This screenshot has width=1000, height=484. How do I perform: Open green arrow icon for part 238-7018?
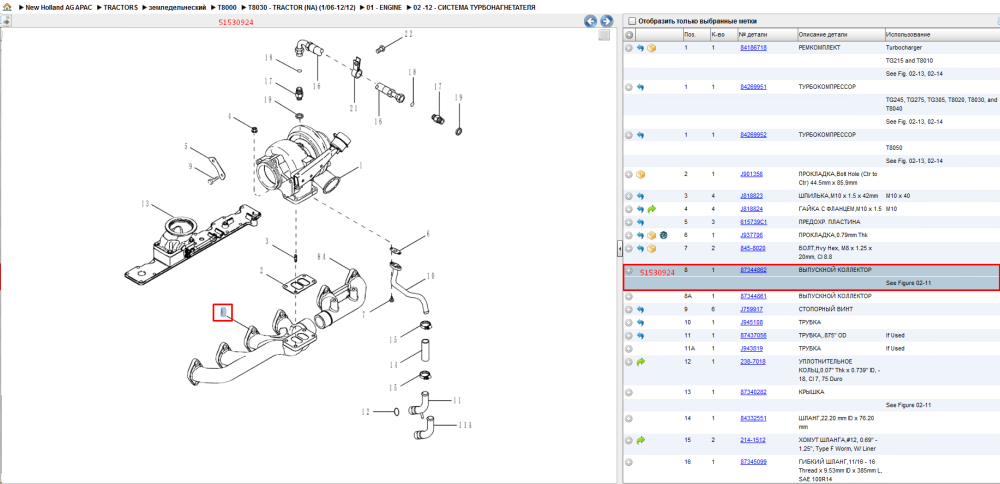tap(640, 362)
